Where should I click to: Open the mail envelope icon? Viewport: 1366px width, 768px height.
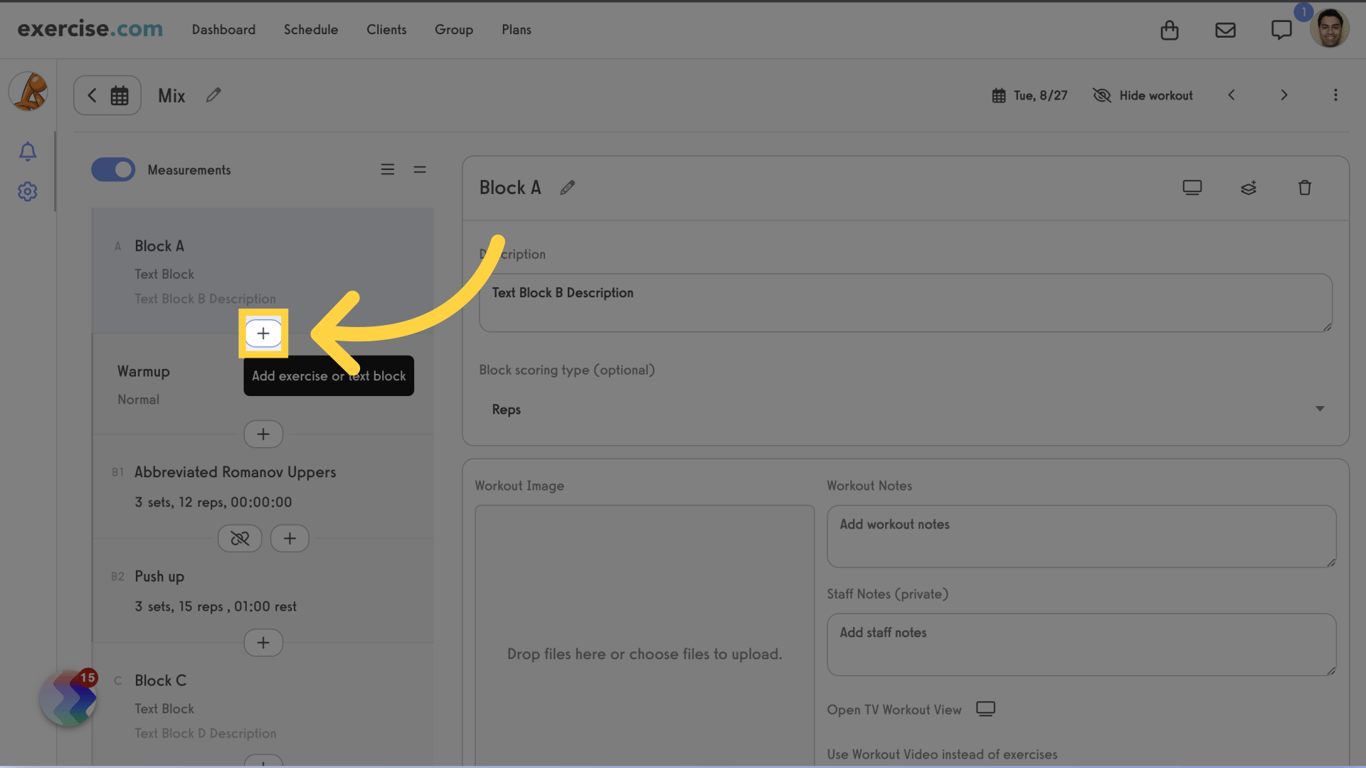point(1225,30)
